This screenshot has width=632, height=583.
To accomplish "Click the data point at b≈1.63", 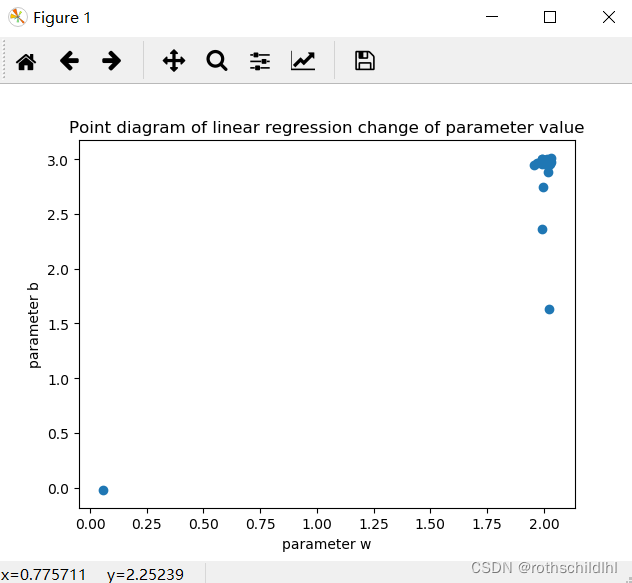I will coord(549,309).
